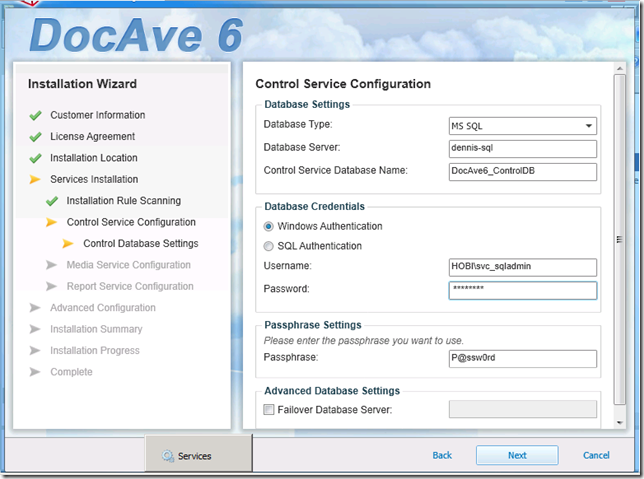
Task: Click the Back link
Action: [x=442, y=455]
